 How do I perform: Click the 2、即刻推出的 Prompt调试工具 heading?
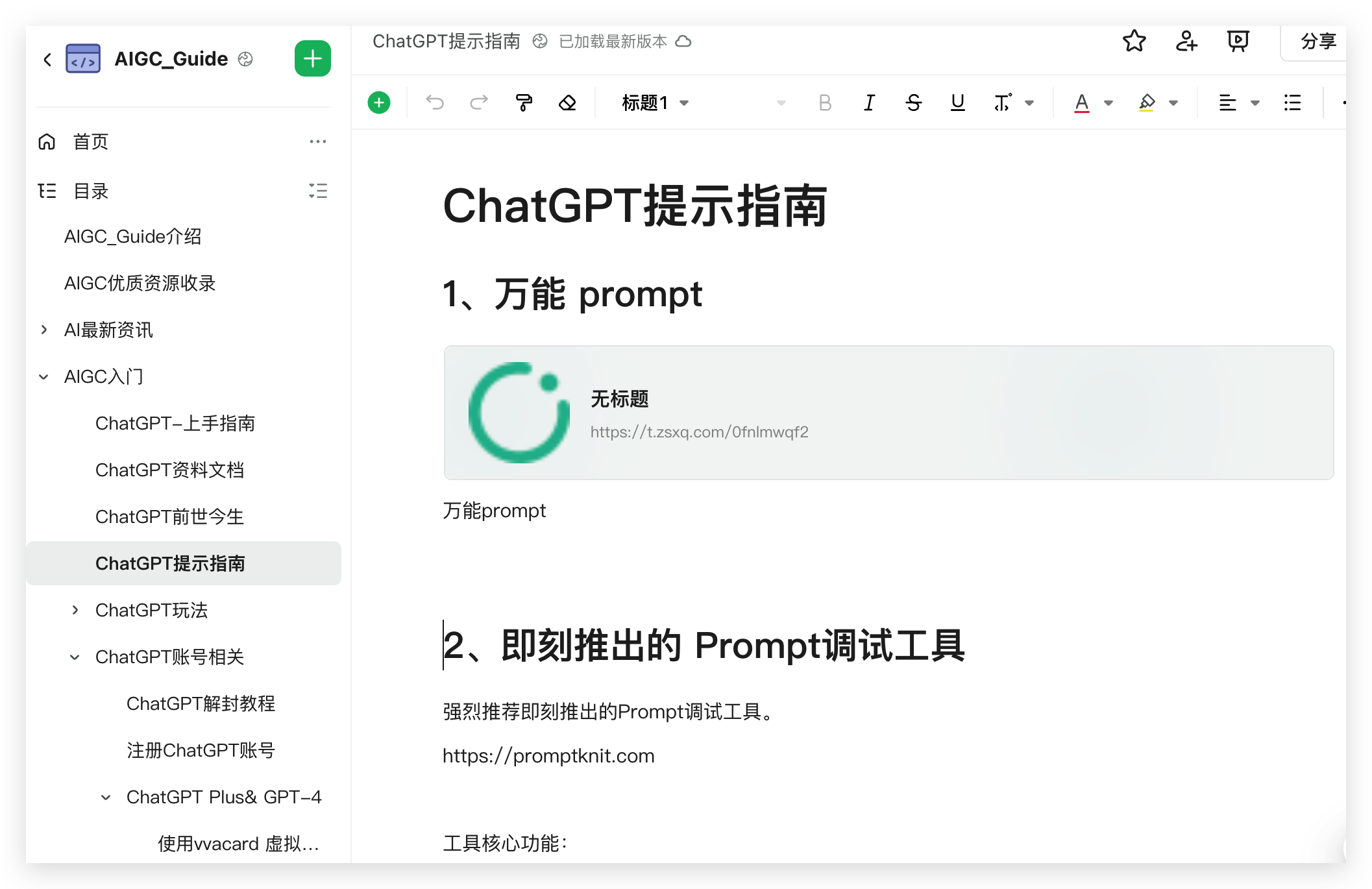point(704,645)
